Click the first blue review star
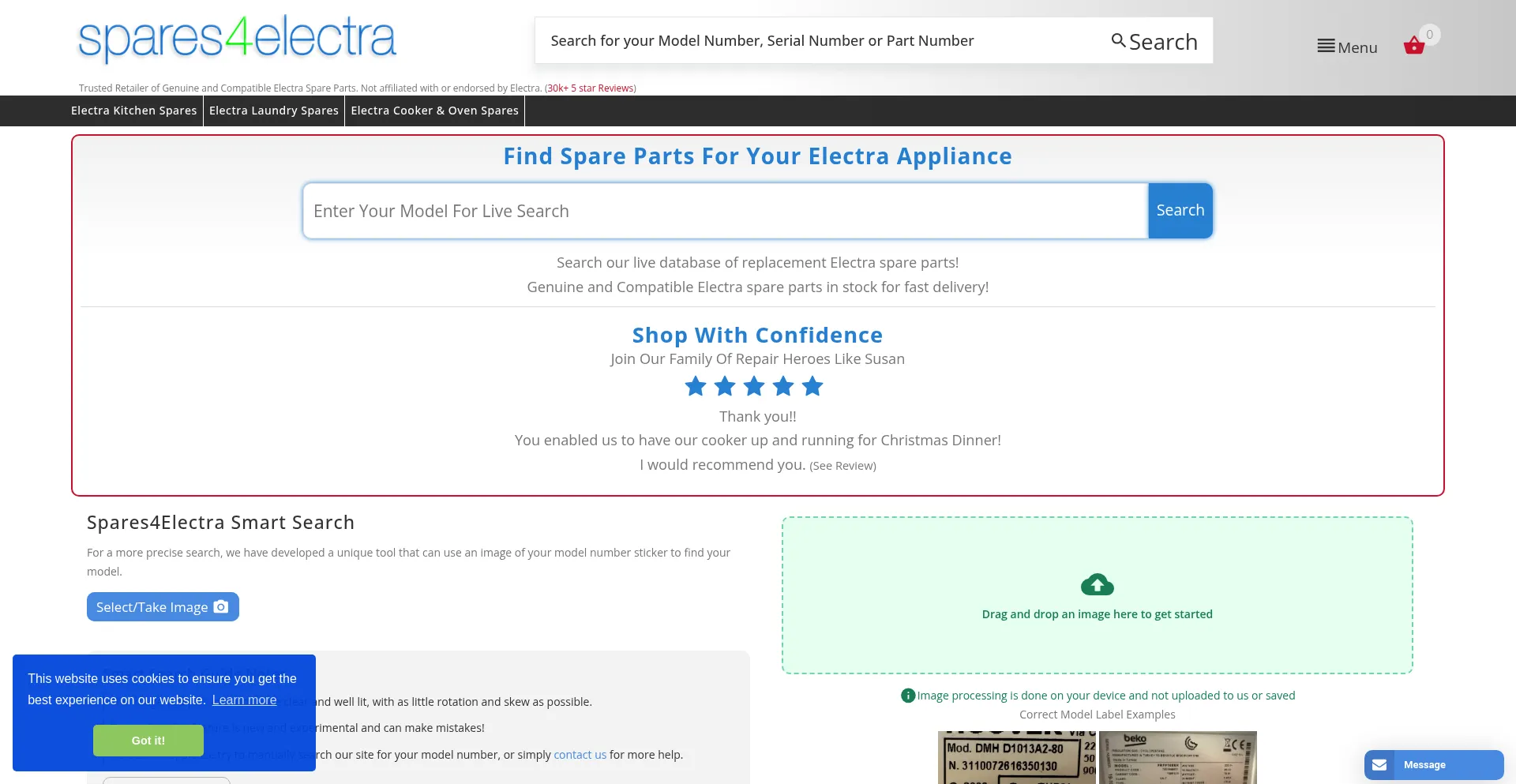The height and width of the screenshot is (784, 1516). pos(696,386)
